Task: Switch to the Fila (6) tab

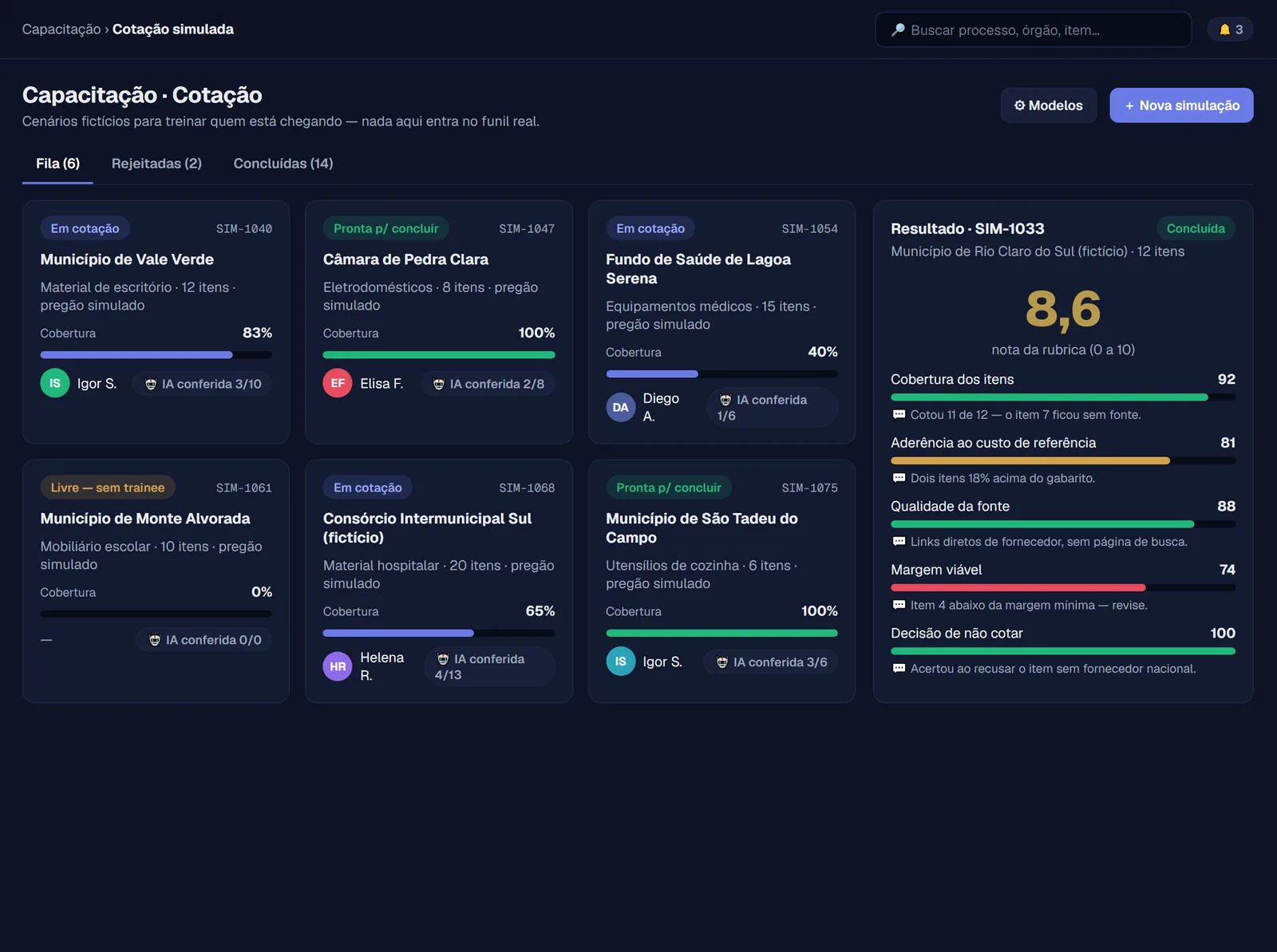Action: (57, 164)
